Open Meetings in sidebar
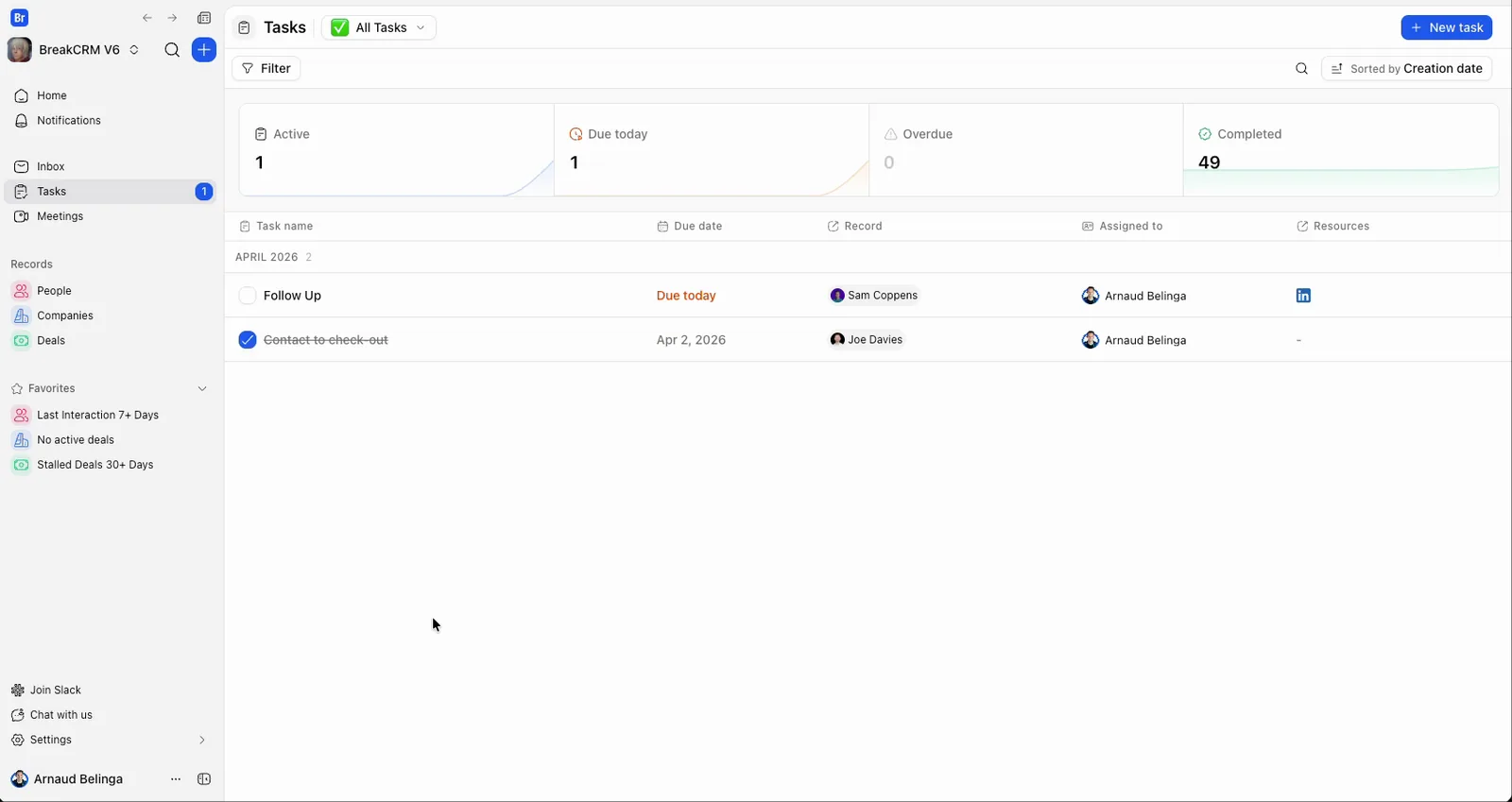This screenshot has width=1512, height=802. tap(111, 216)
